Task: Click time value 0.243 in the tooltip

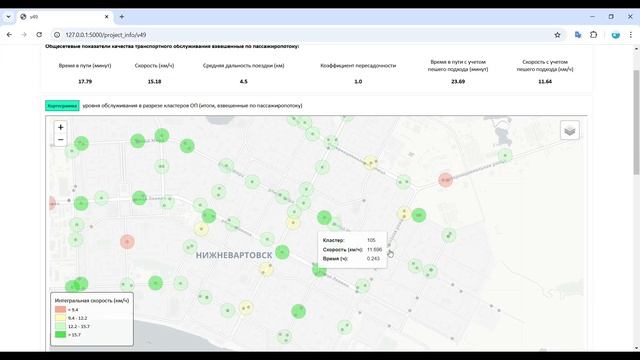Action: (373, 258)
